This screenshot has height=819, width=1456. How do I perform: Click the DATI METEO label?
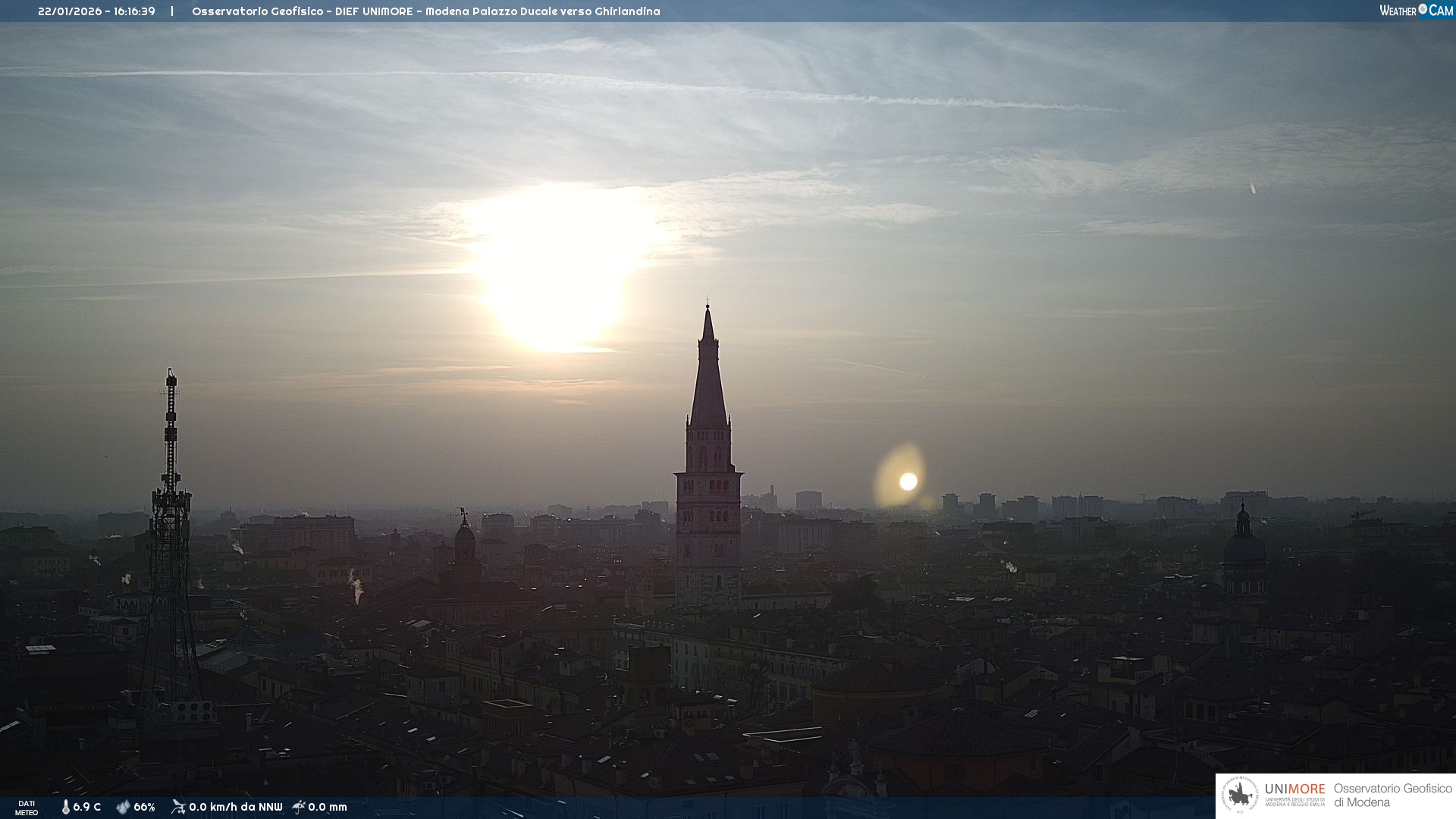[27, 808]
